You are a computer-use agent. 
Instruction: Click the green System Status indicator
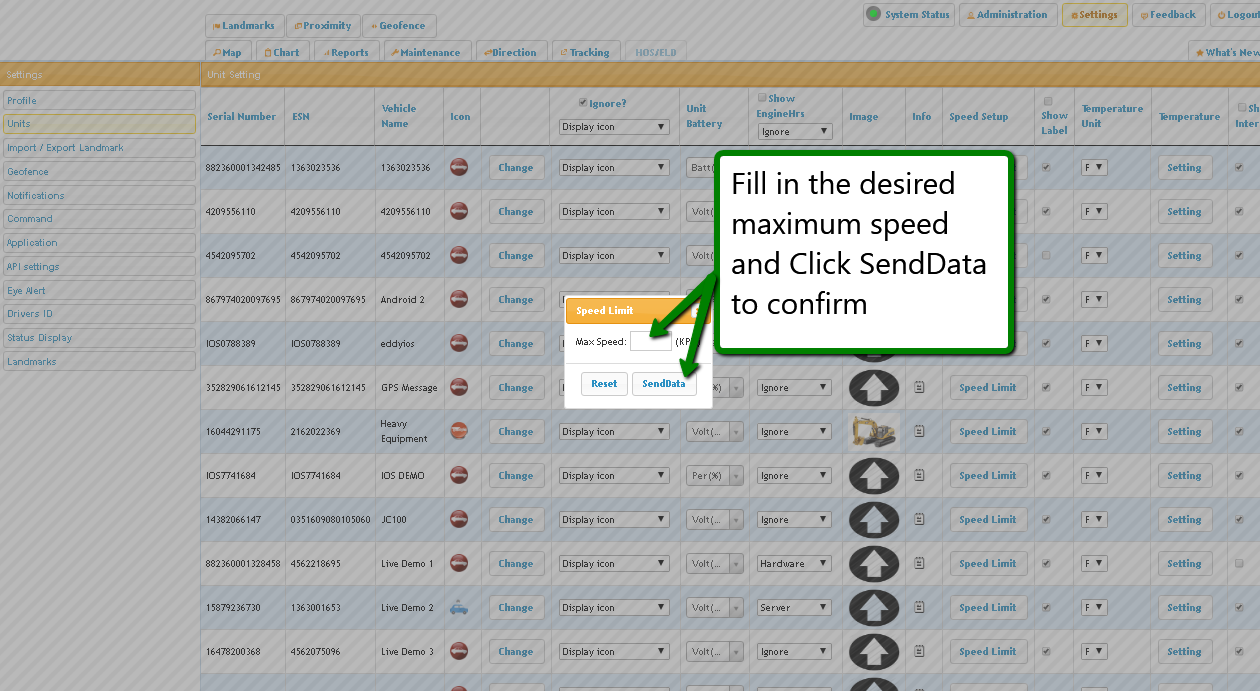click(874, 14)
